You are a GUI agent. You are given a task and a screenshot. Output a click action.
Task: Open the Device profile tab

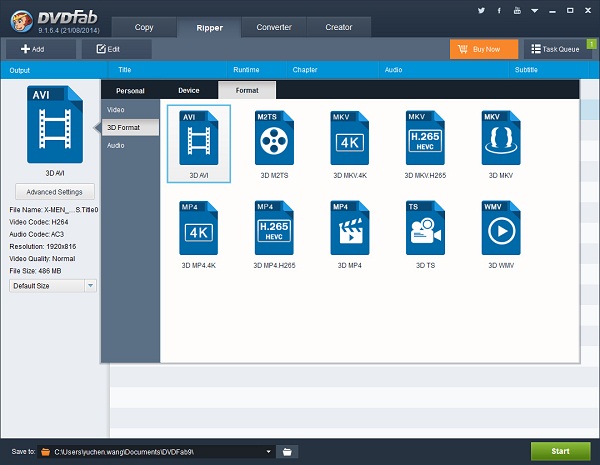189,90
